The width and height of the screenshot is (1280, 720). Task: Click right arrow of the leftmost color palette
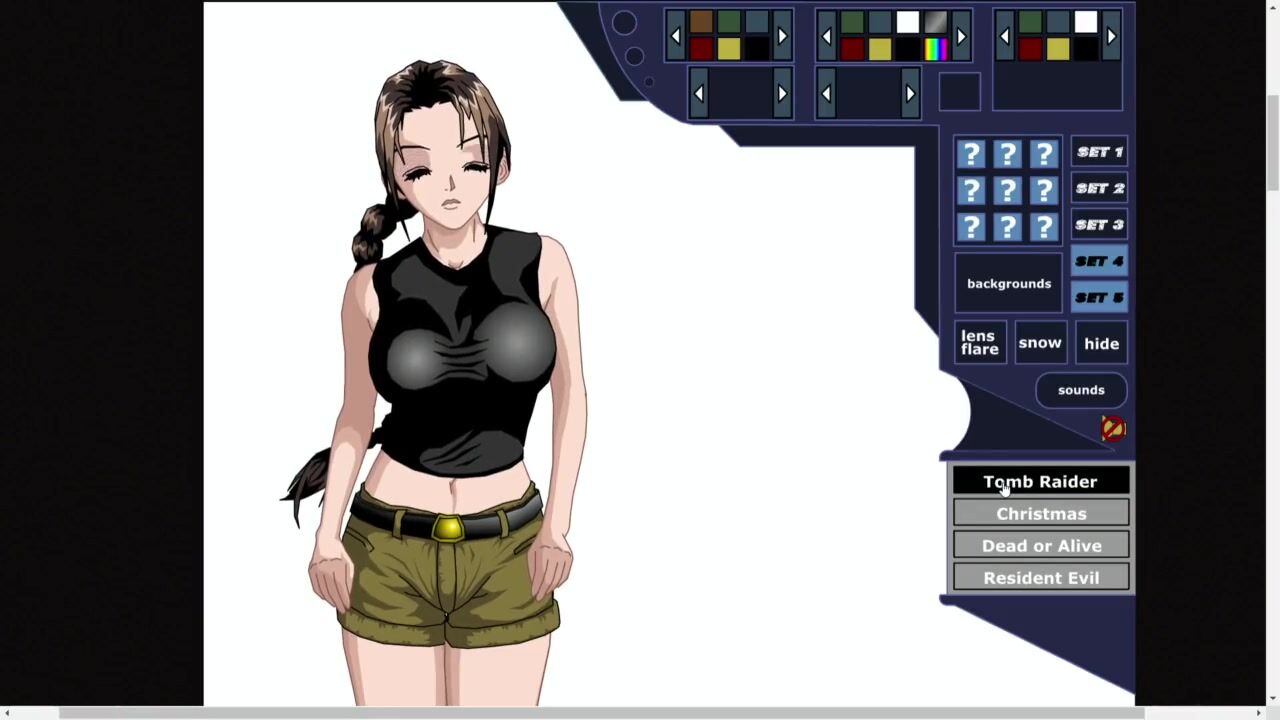[x=782, y=36]
